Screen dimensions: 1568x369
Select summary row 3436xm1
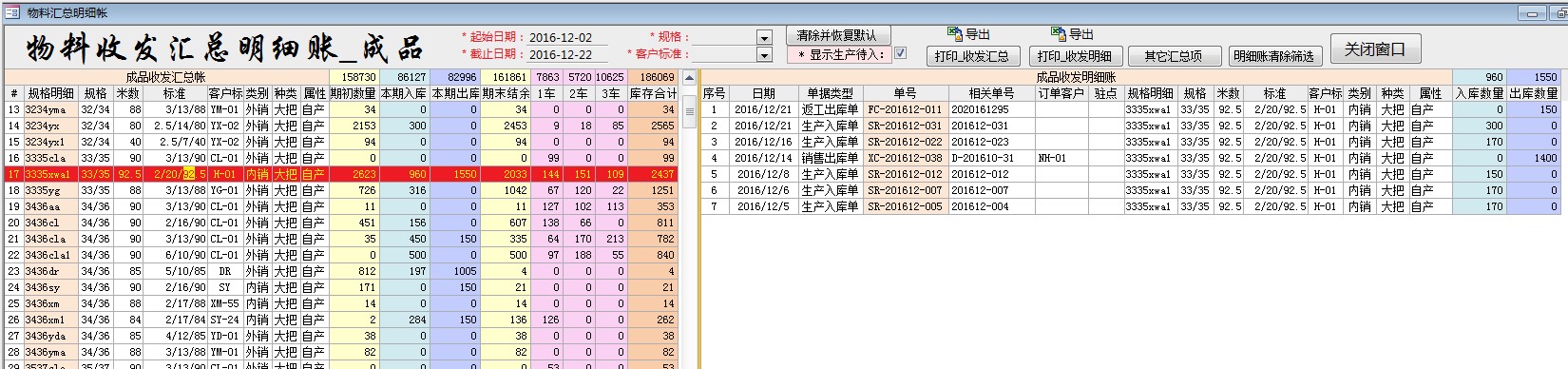341,320
